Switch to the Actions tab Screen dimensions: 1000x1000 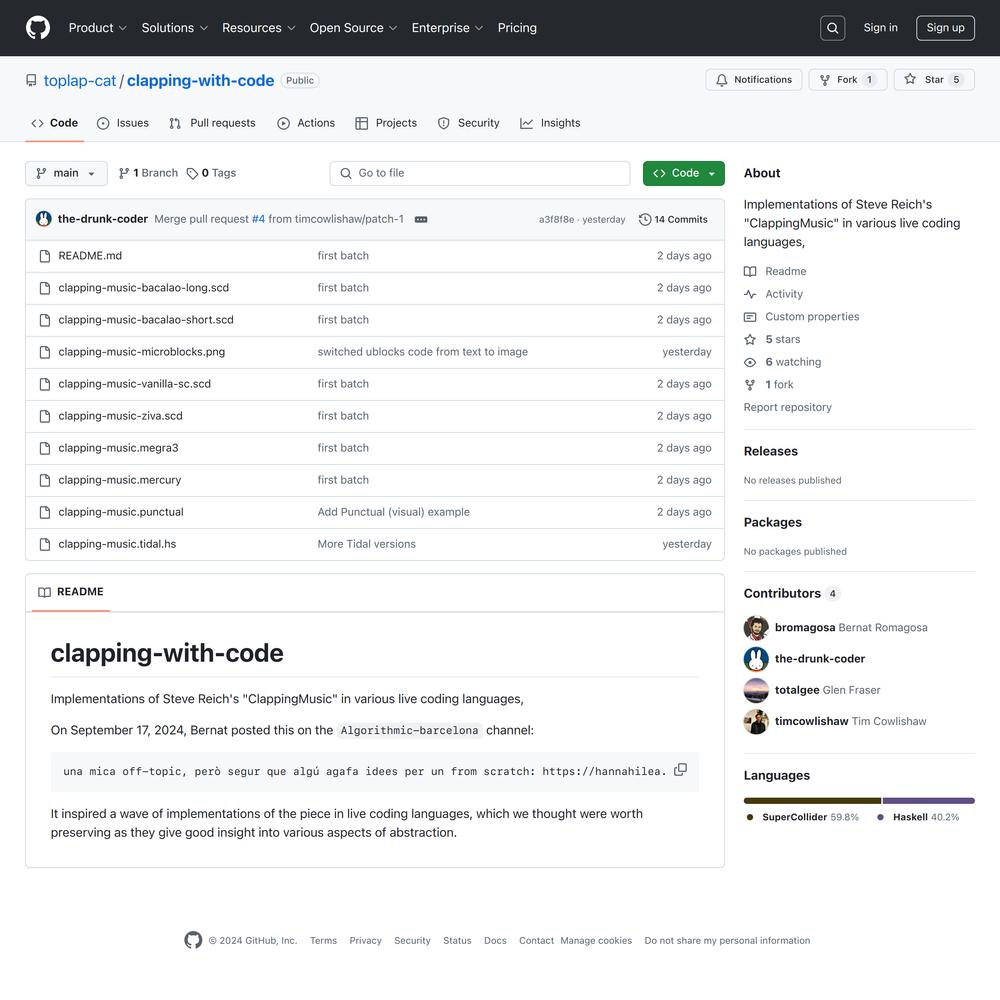point(306,123)
